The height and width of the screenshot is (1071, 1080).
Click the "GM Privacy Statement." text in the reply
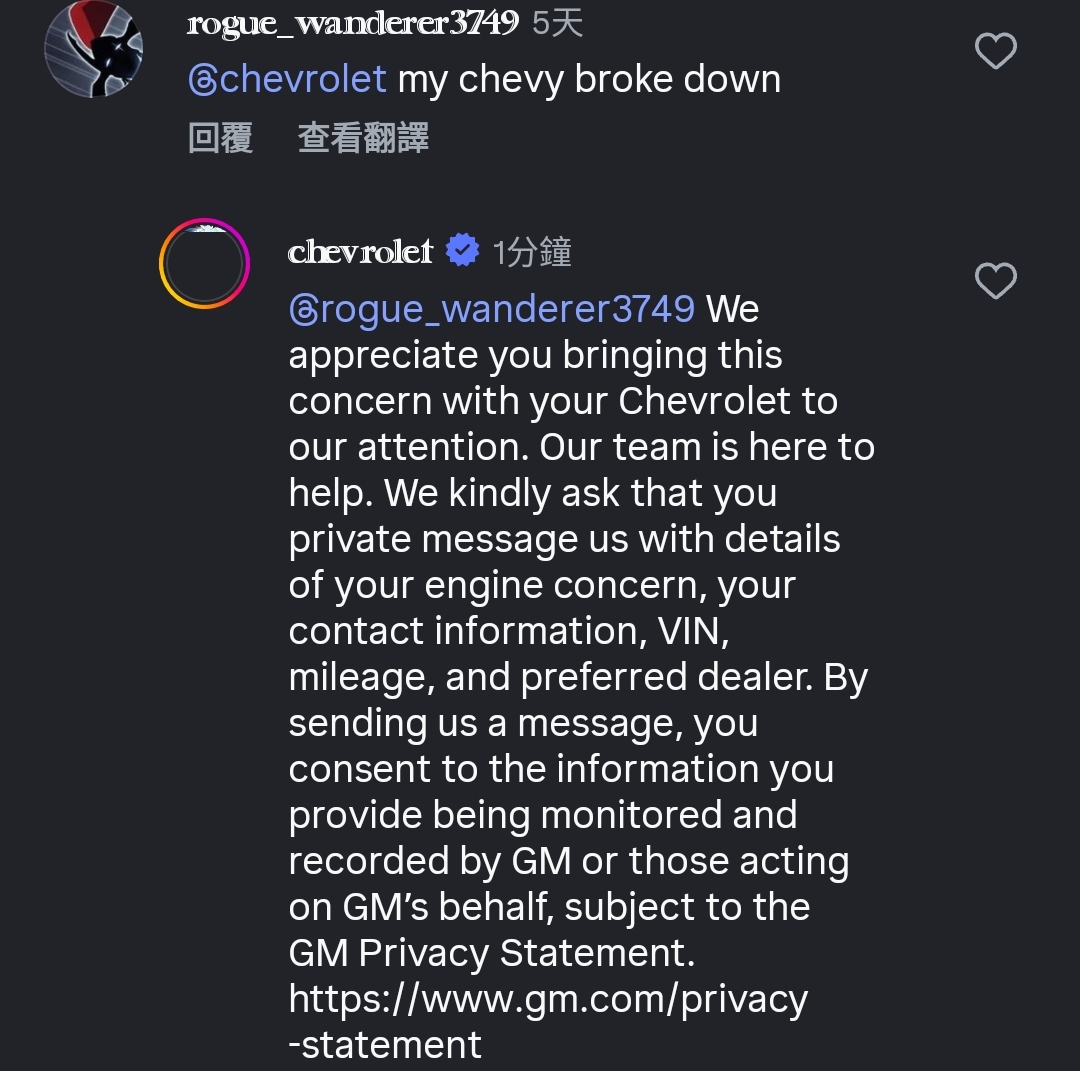pyautogui.click(x=491, y=953)
